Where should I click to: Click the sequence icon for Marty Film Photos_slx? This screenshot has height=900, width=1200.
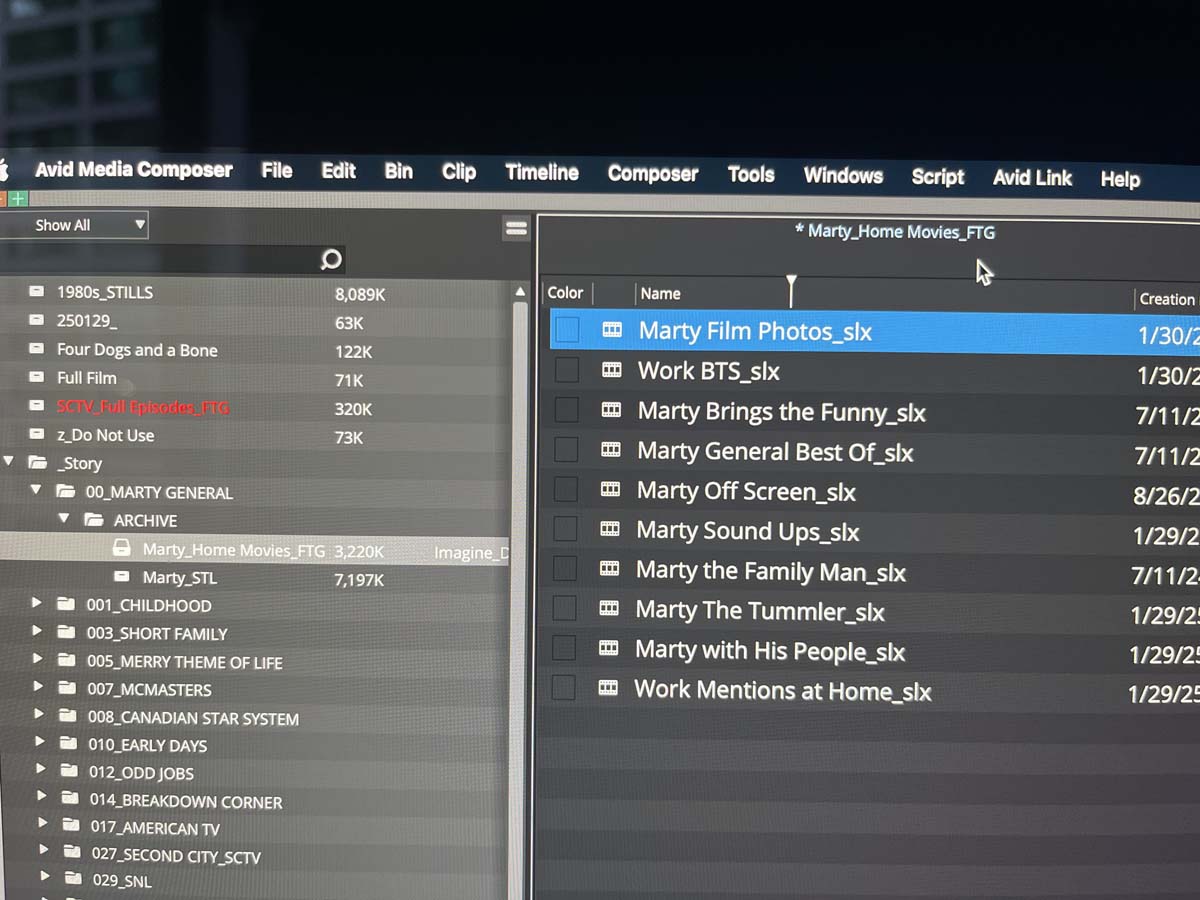coord(611,330)
